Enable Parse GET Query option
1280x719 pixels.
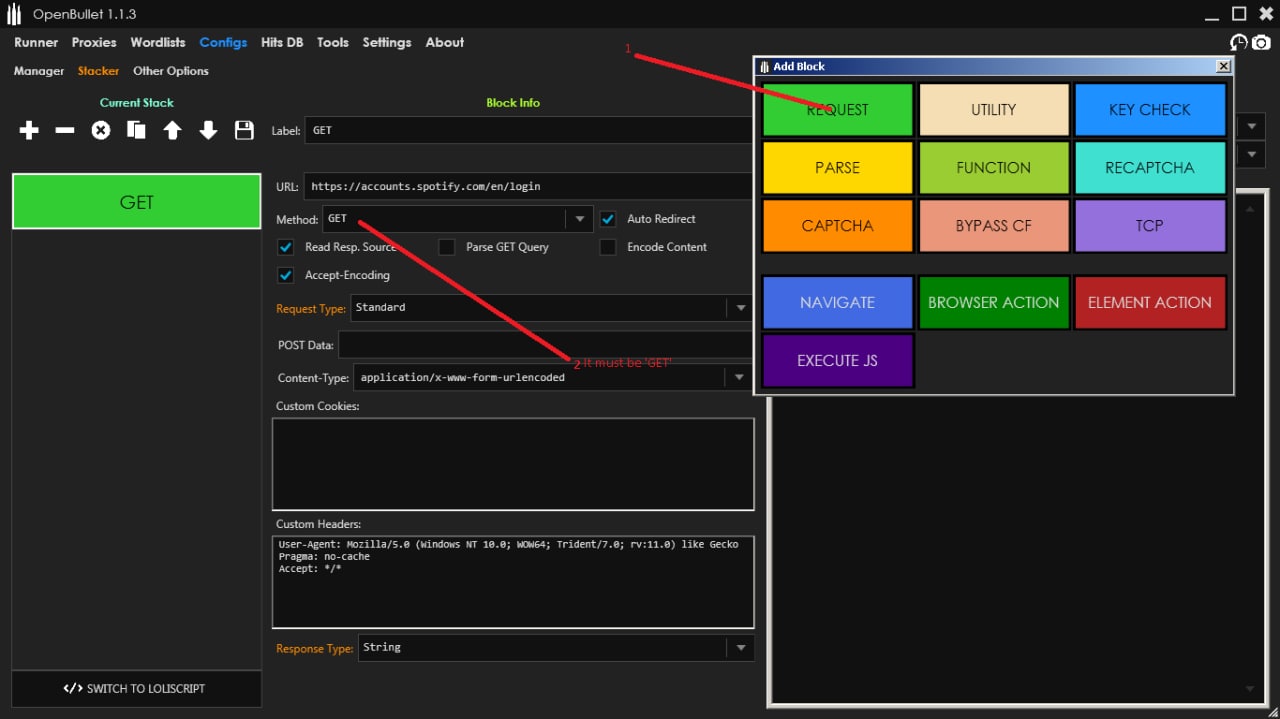(447, 247)
